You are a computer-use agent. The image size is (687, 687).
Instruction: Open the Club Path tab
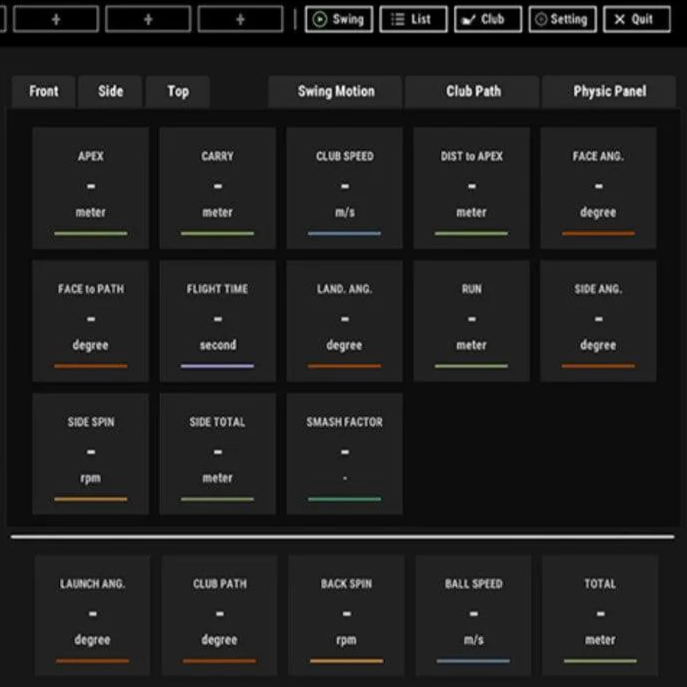pyautogui.click(x=473, y=91)
